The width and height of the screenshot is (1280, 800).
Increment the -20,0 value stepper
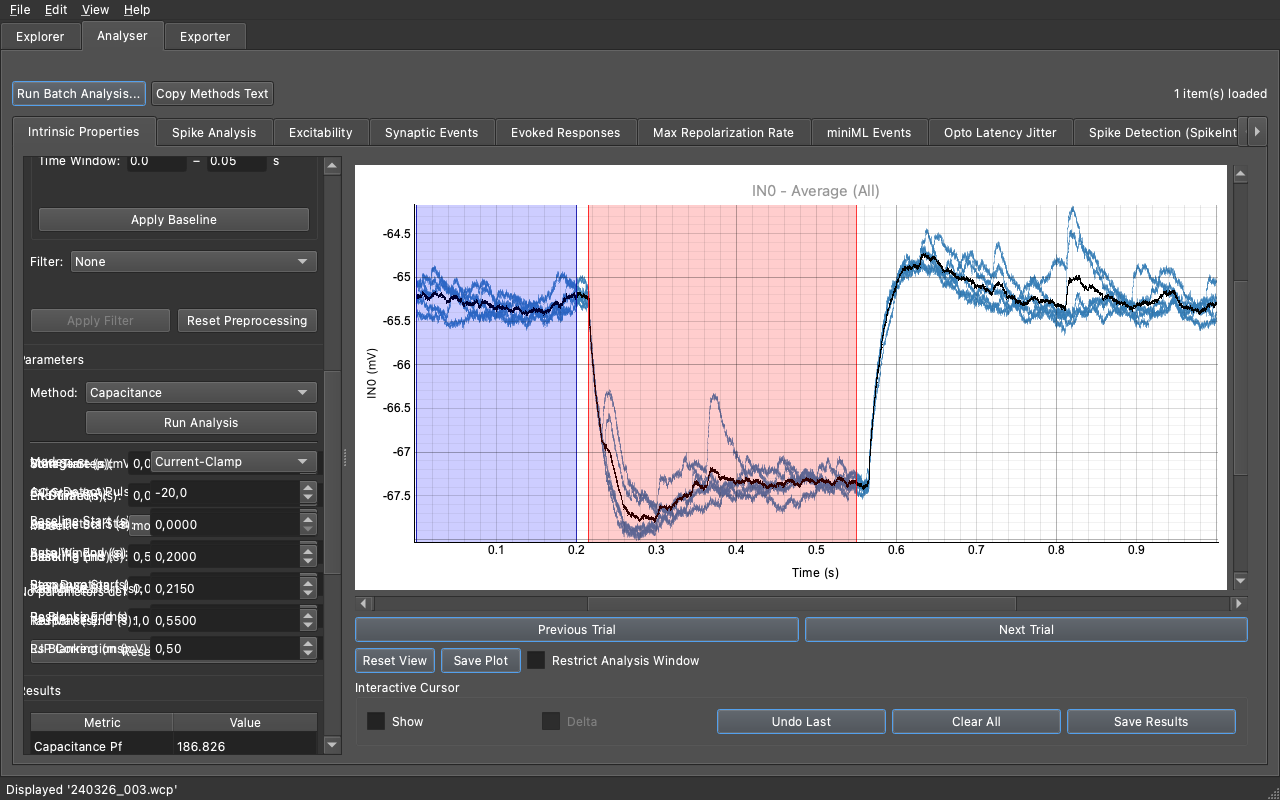(x=308, y=488)
